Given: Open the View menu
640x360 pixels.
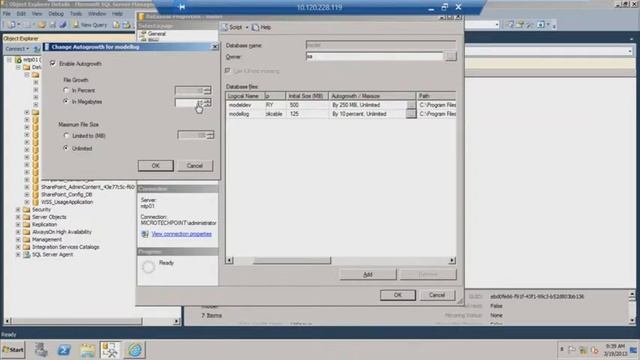Looking at the screenshot, I should [37, 14].
